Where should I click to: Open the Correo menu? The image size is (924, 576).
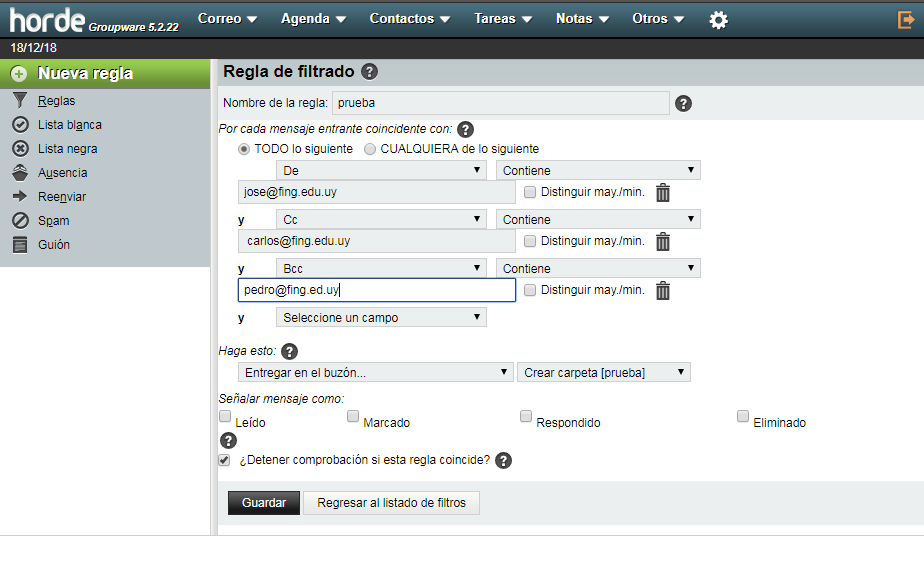pos(227,19)
